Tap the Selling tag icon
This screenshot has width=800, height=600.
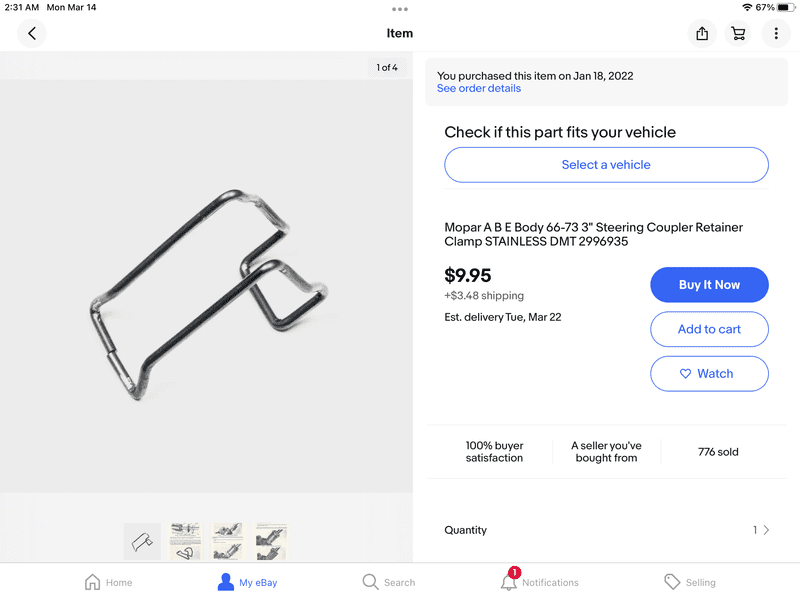673,582
